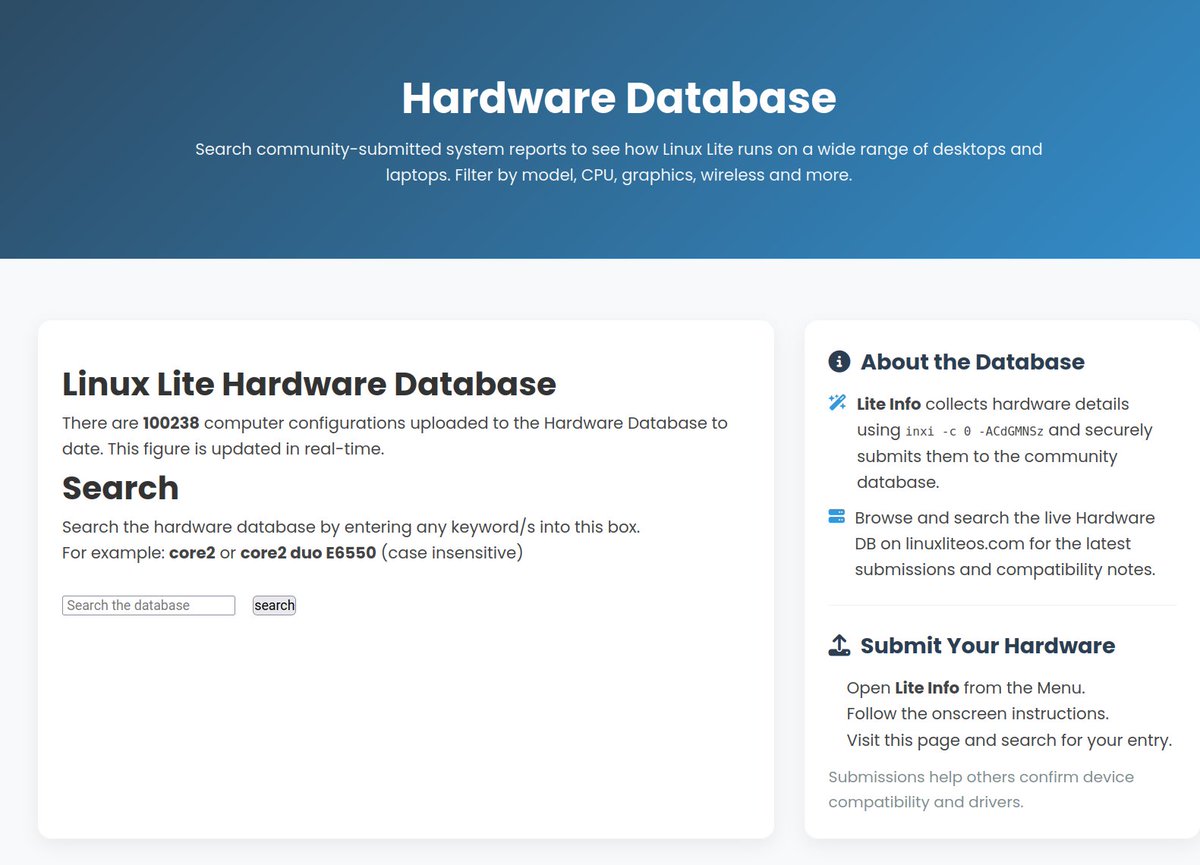This screenshot has width=1200, height=865.
Task: Click the linuxliteos.com Hardware DB text
Action: click(1005, 544)
